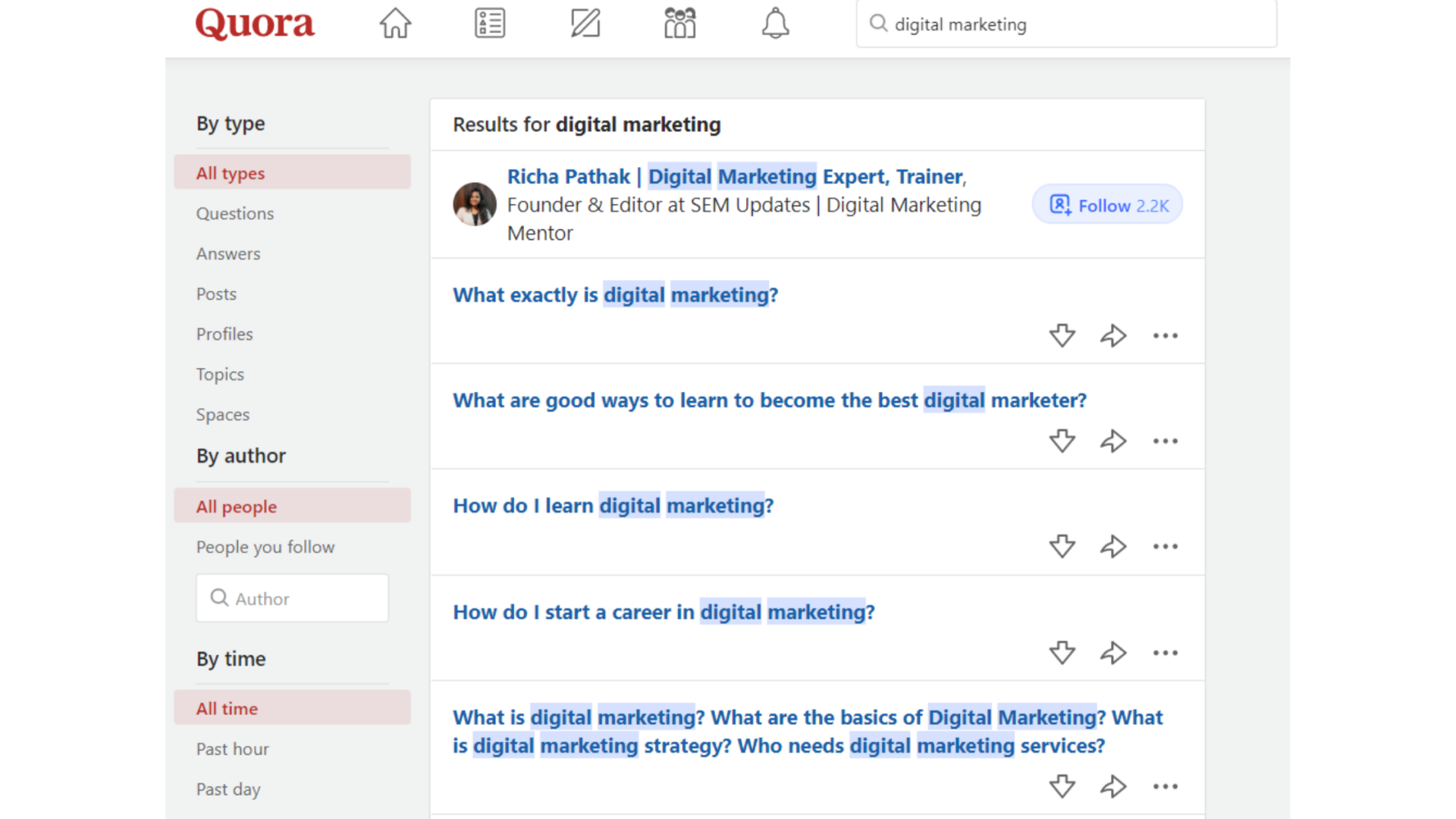Click the magnifier icon in the search bar
This screenshot has width=1456, height=819.
click(x=878, y=24)
